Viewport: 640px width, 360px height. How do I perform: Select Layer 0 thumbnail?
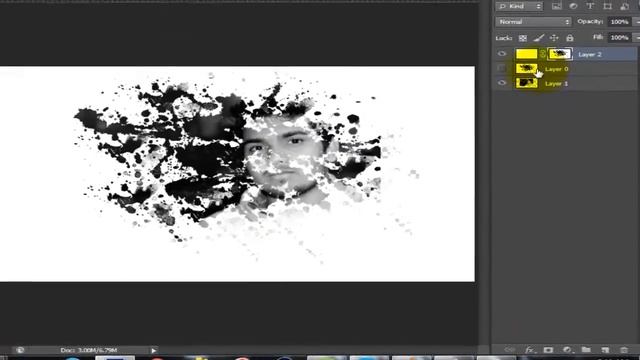click(x=527, y=69)
